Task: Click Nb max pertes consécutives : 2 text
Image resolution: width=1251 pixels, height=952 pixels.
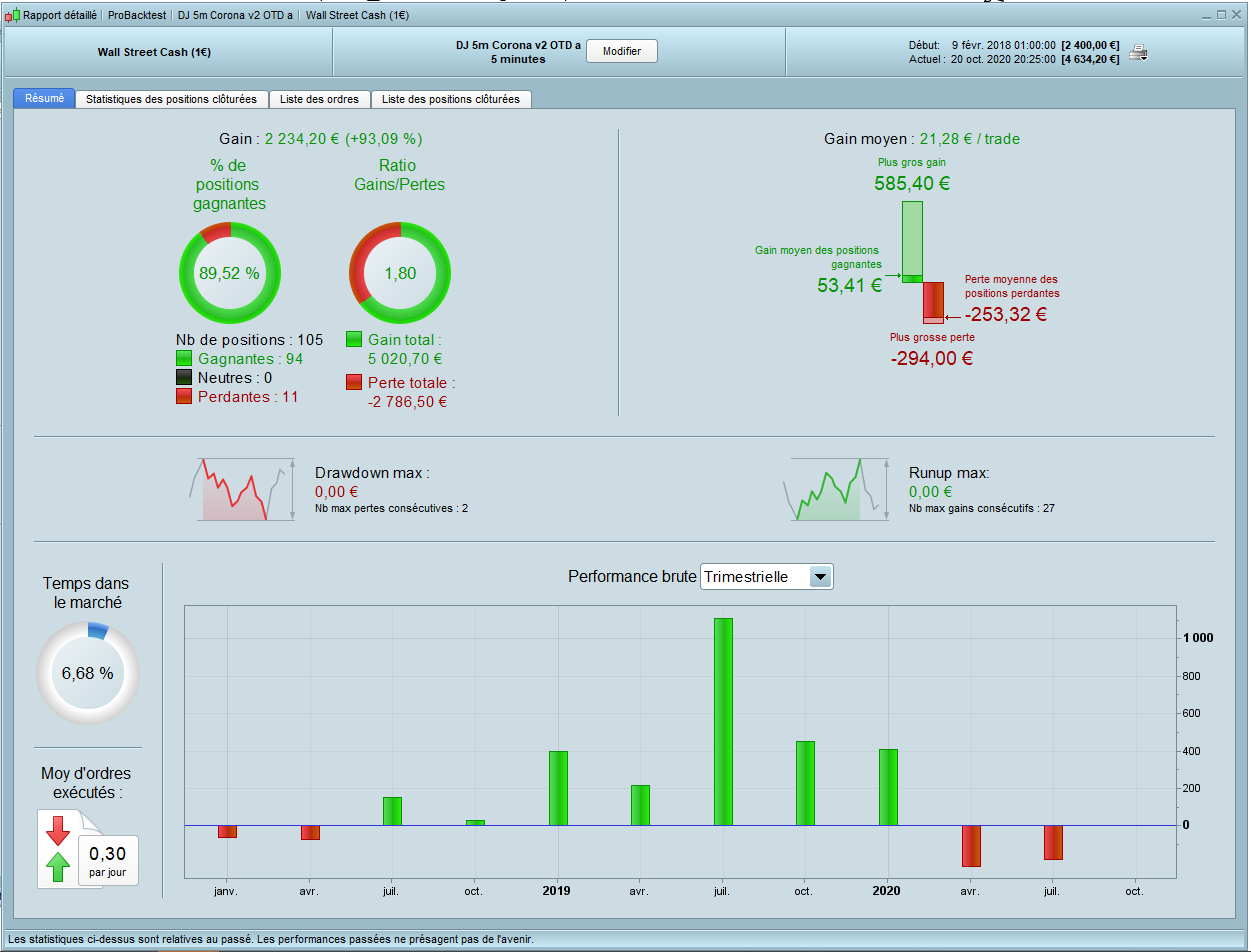Action: coord(391,508)
